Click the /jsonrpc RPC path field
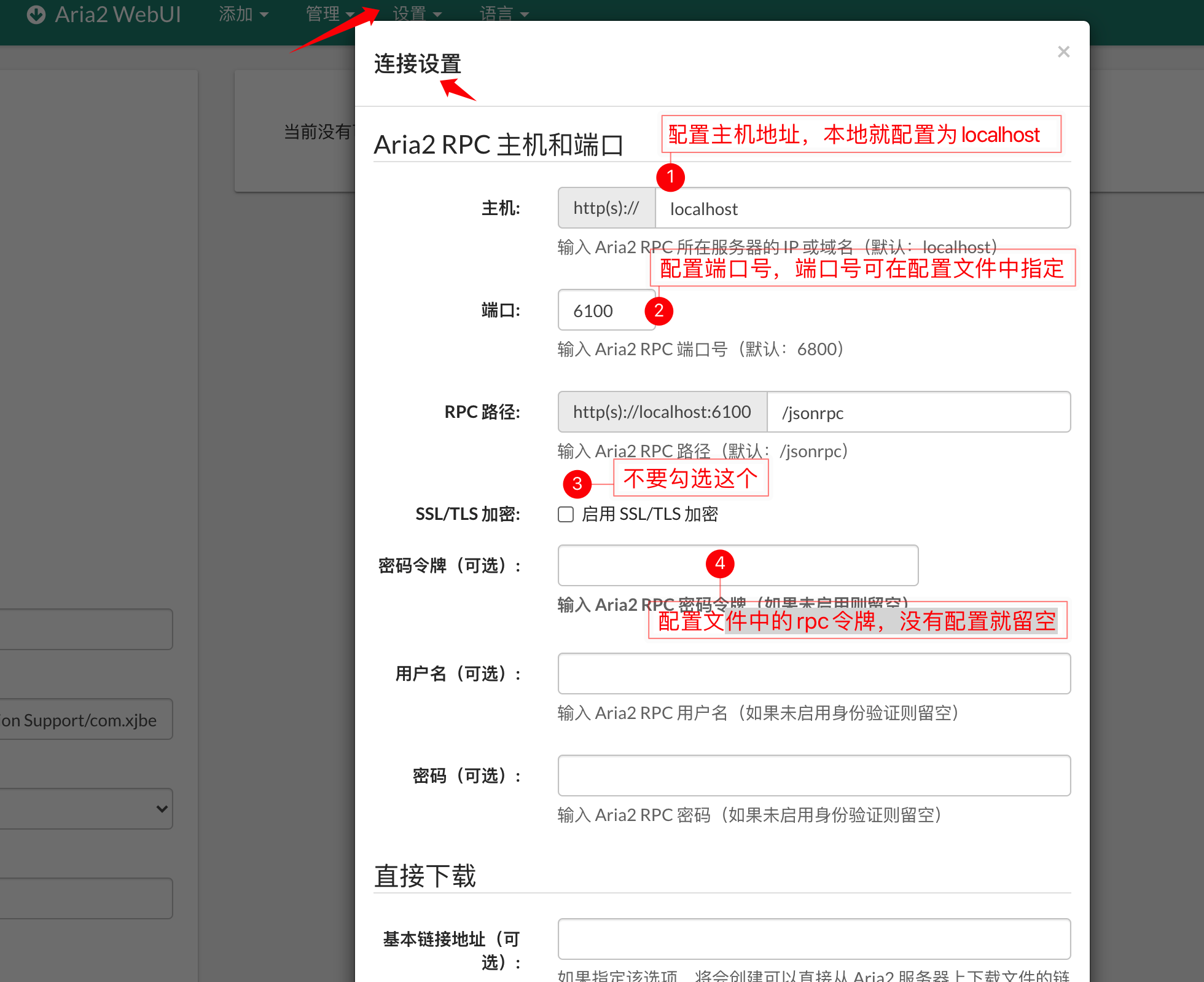This screenshot has height=982, width=1204. click(918, 412)
